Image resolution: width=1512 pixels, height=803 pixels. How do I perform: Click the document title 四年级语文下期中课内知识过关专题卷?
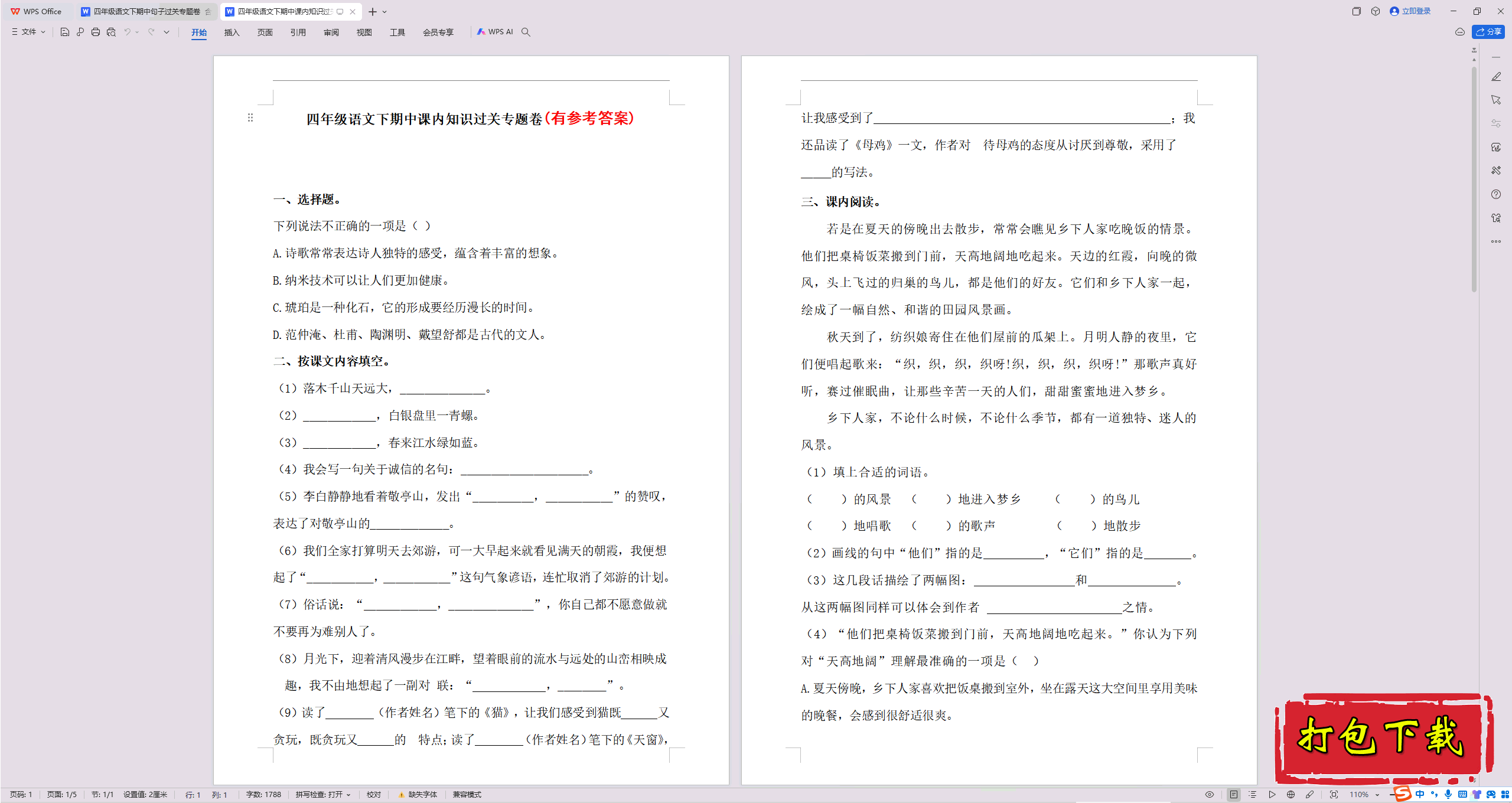[424, 119]
